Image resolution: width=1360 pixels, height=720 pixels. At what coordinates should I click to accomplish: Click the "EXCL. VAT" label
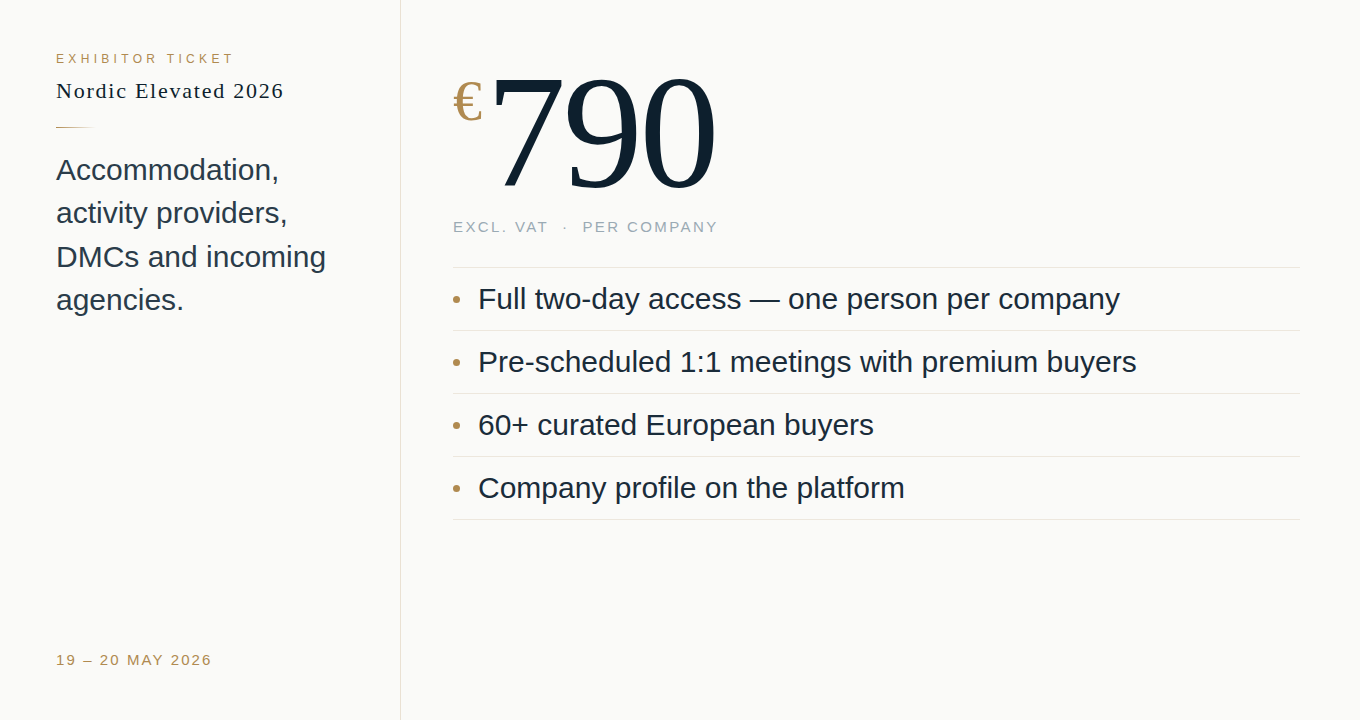click(x=500, y=227)
